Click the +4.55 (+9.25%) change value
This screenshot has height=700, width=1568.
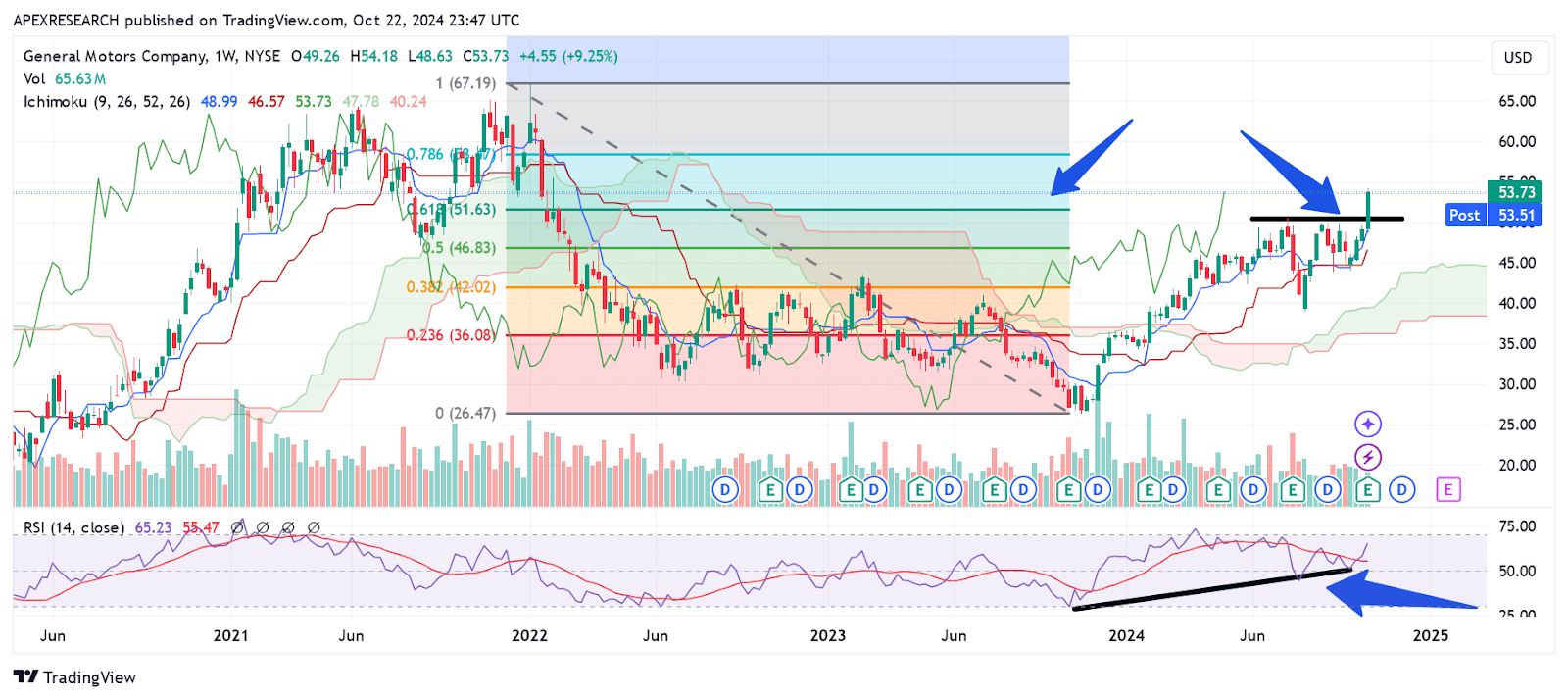[x=568, y=56]
